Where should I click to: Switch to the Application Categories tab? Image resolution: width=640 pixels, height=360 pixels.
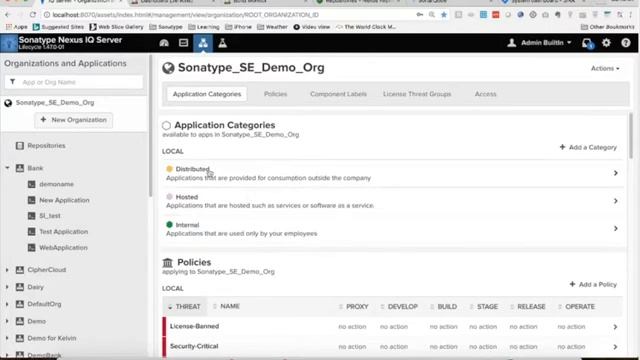click(207, 94)
